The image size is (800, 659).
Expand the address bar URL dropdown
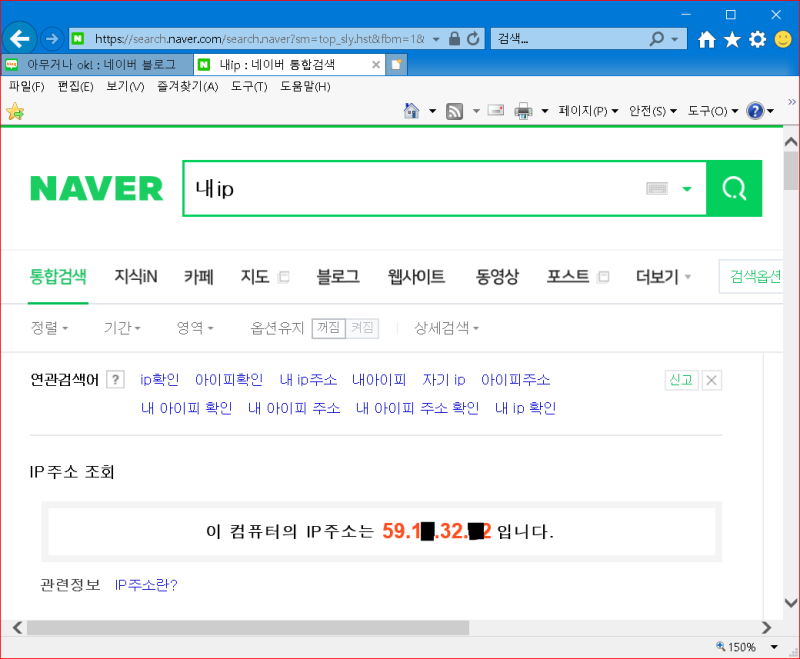pyautogui.click(x=436, y=39)
